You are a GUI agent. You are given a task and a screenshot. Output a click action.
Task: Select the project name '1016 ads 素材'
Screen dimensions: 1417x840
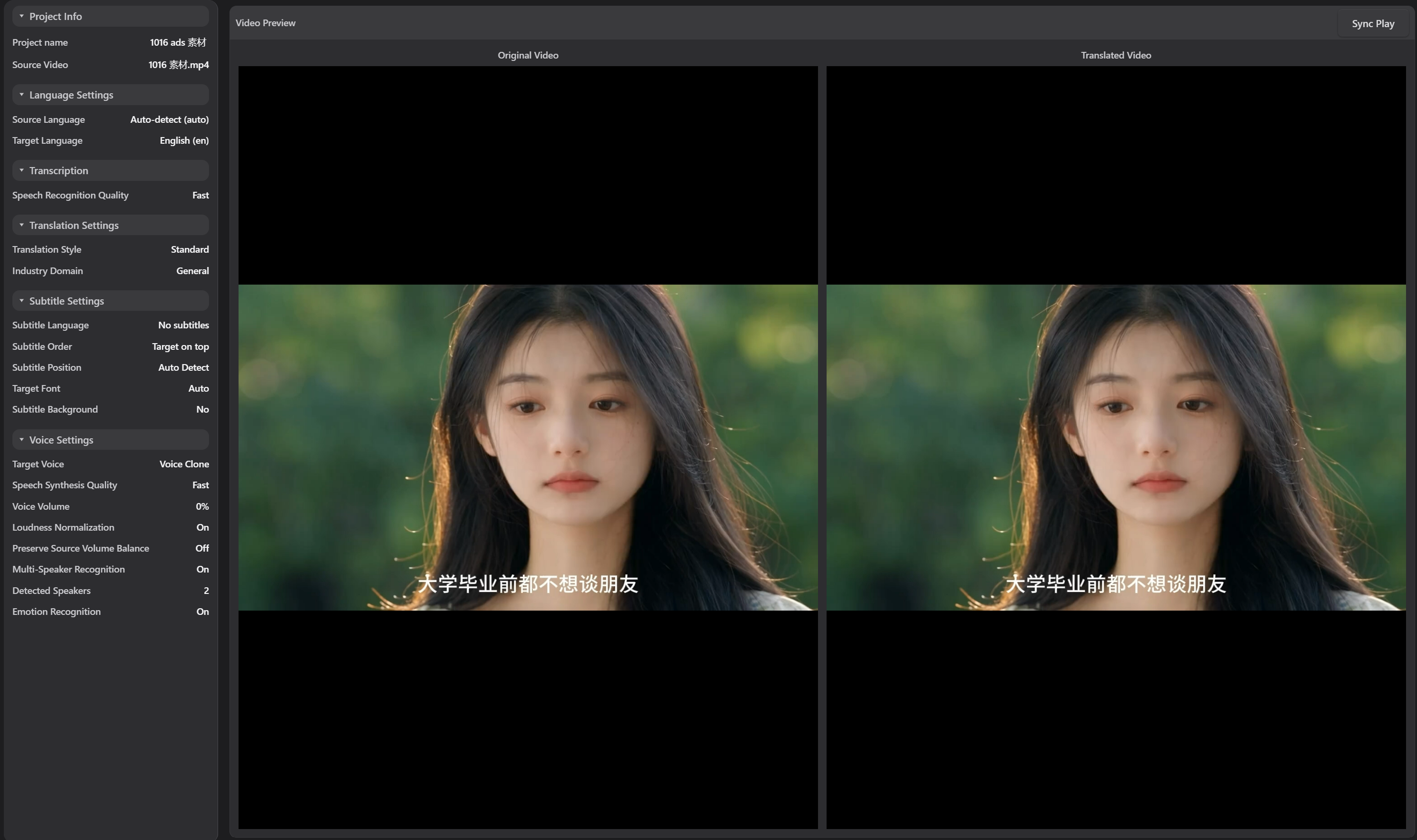pos(179,42)
